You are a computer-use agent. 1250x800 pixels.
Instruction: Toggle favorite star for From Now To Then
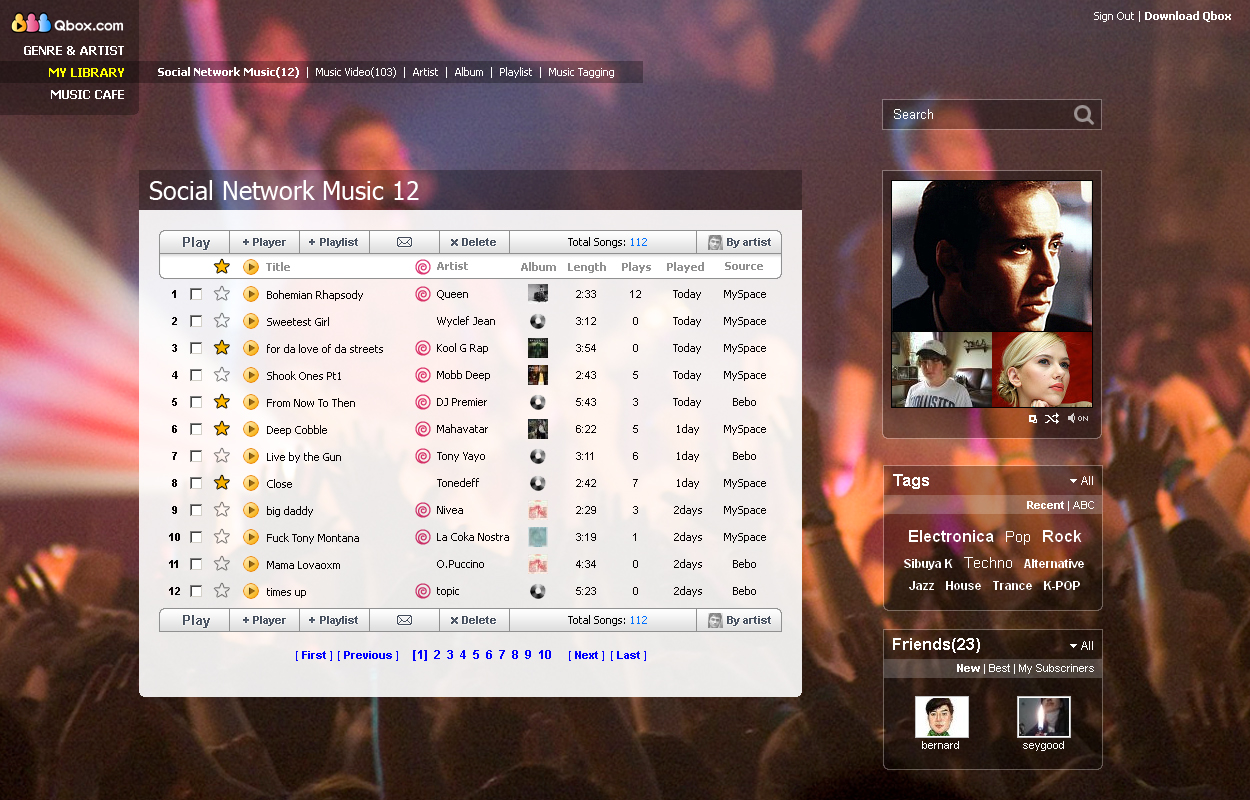point(222,402)
